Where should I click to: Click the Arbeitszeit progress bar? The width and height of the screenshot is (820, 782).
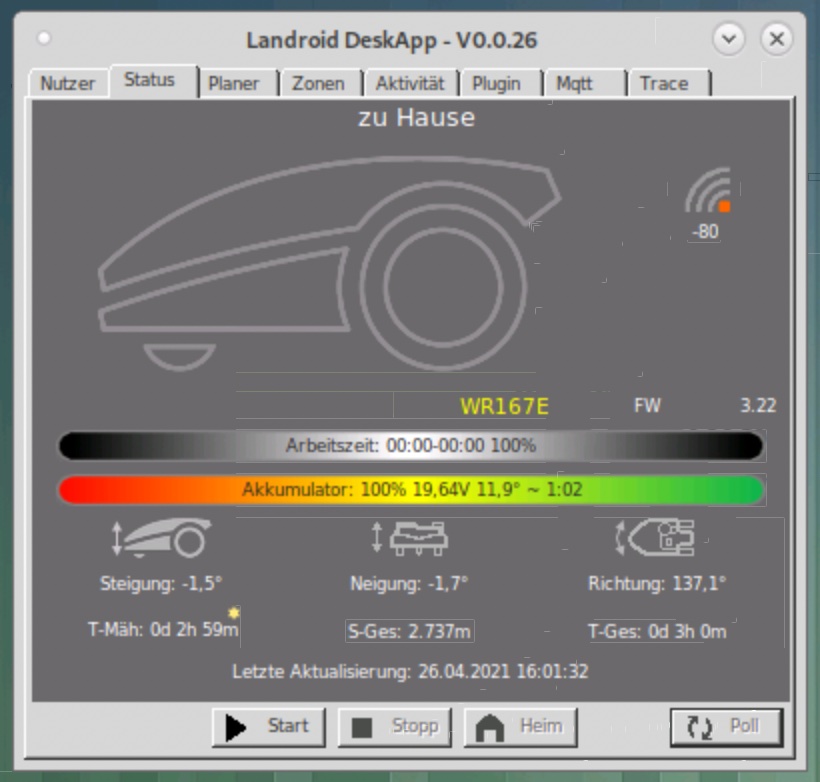pos(411,446)
